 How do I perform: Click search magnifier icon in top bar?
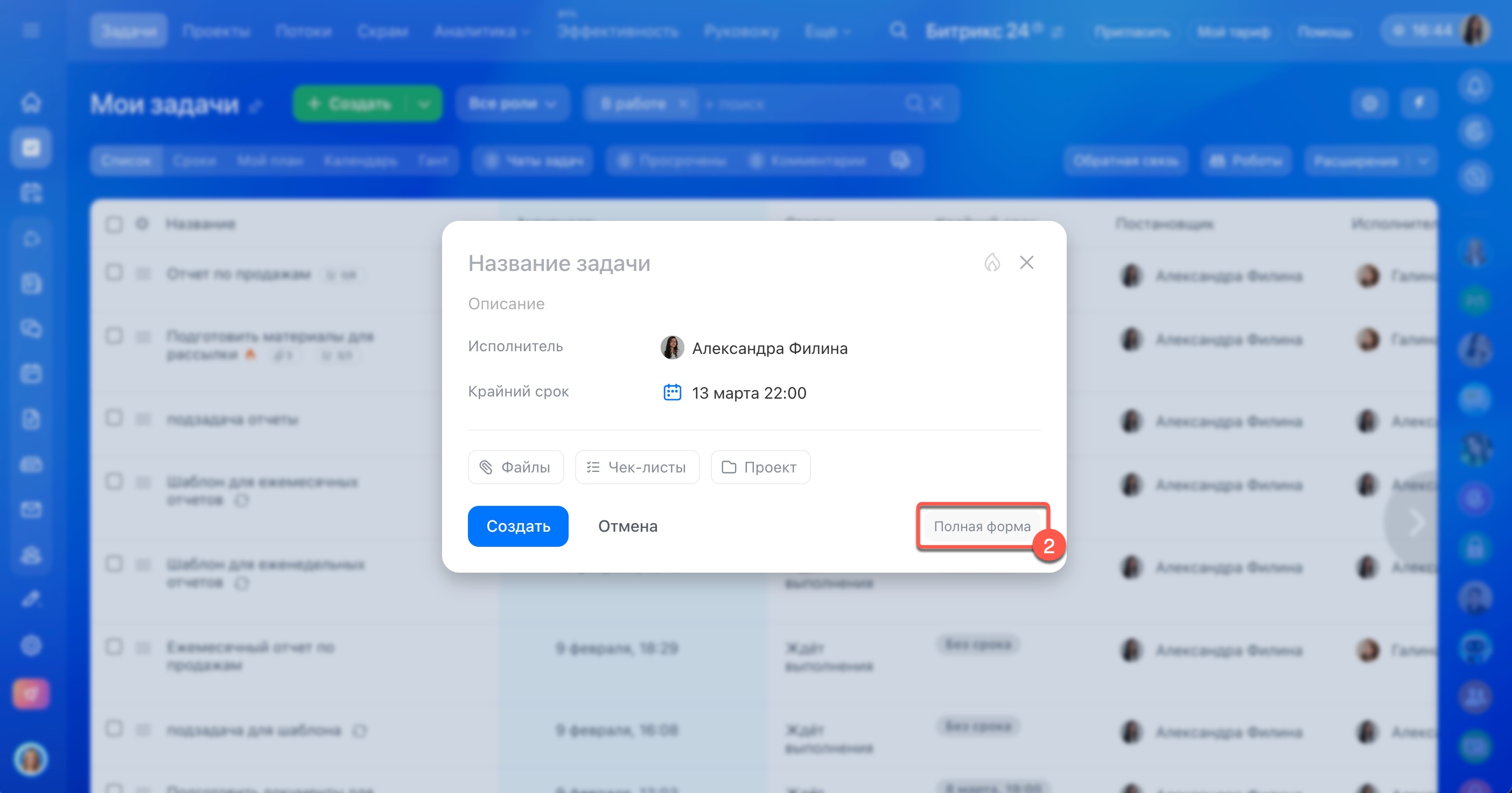click(898, 30)
